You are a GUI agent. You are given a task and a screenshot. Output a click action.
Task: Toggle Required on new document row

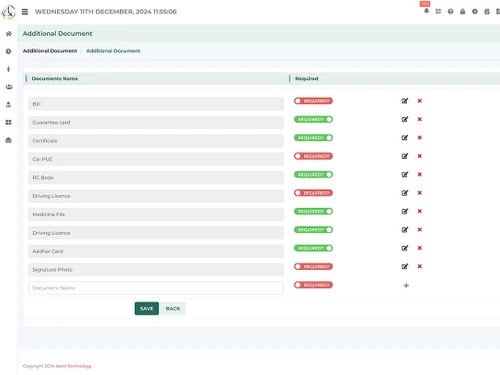point(313,285)
